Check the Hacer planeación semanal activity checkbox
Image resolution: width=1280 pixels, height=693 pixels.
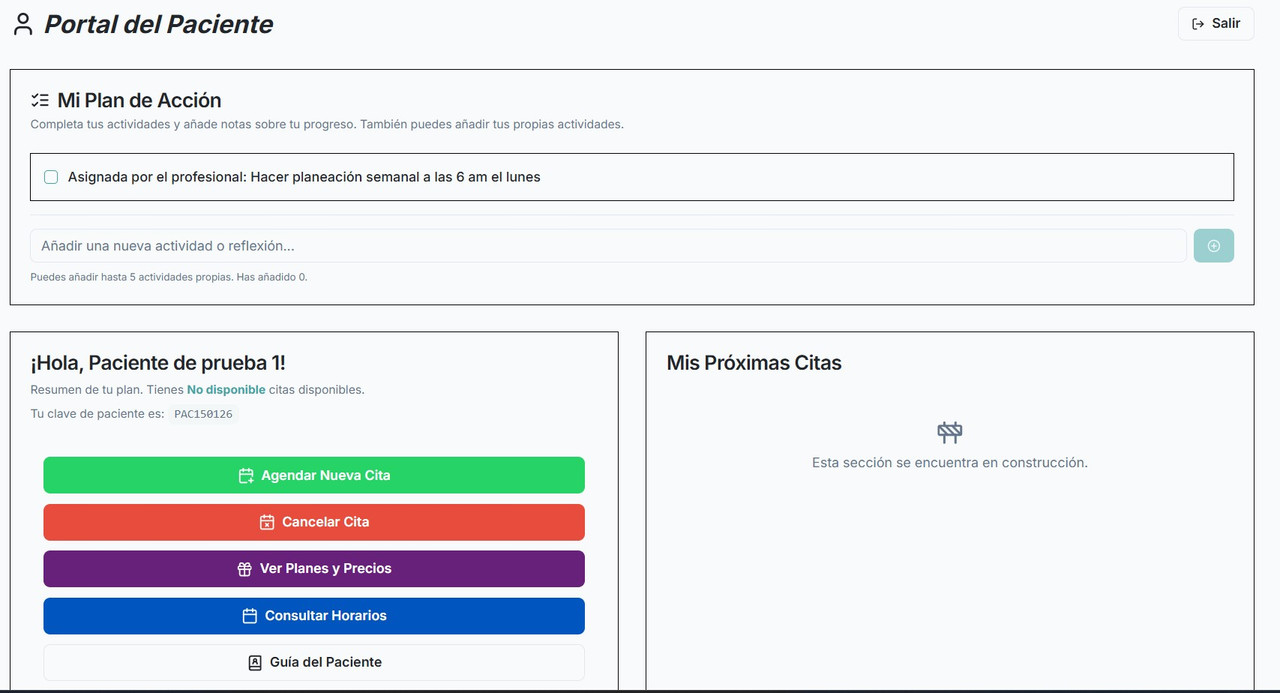point(51,177)
